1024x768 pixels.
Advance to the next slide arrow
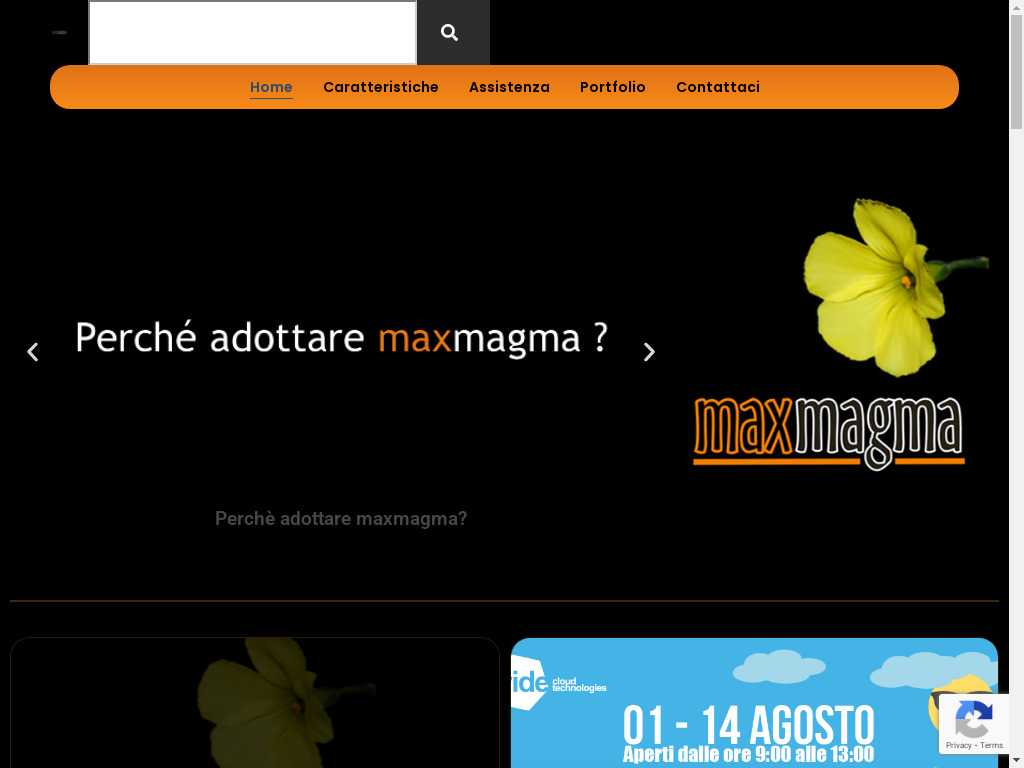coord(649,352)
